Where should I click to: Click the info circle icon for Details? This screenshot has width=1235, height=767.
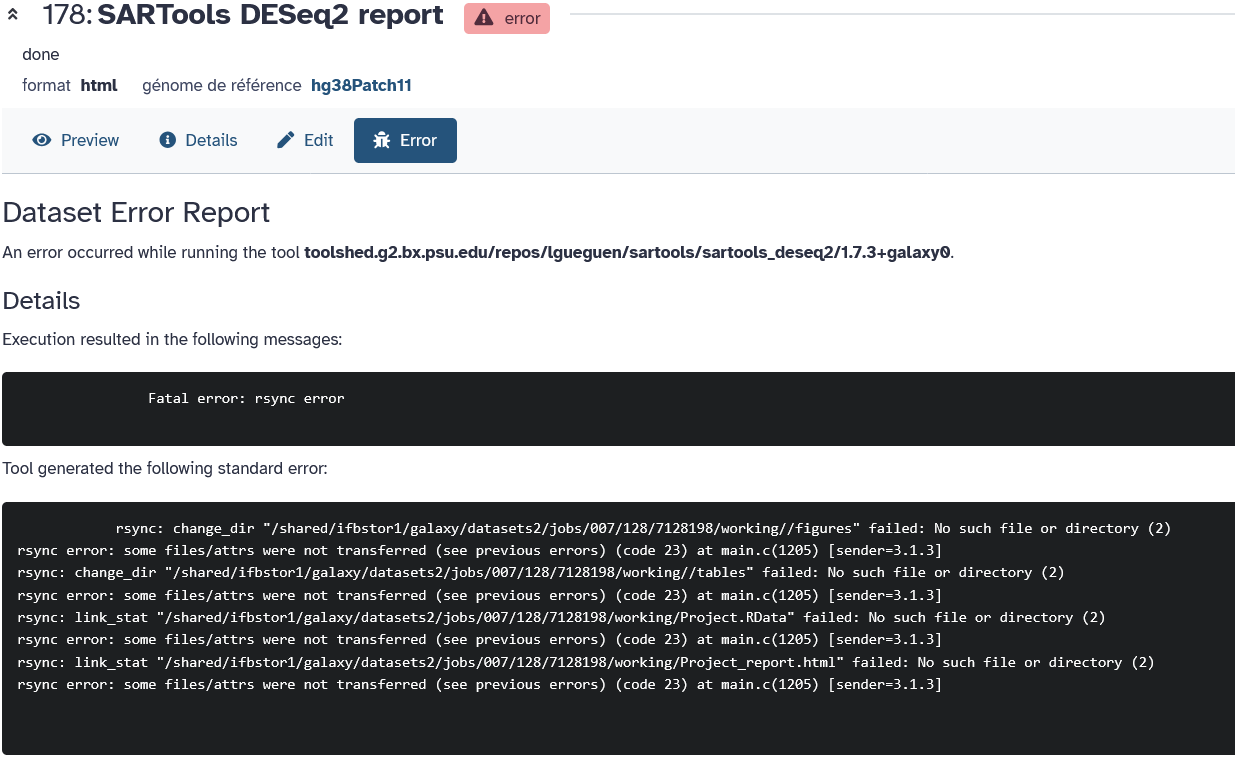coord(168,140)
